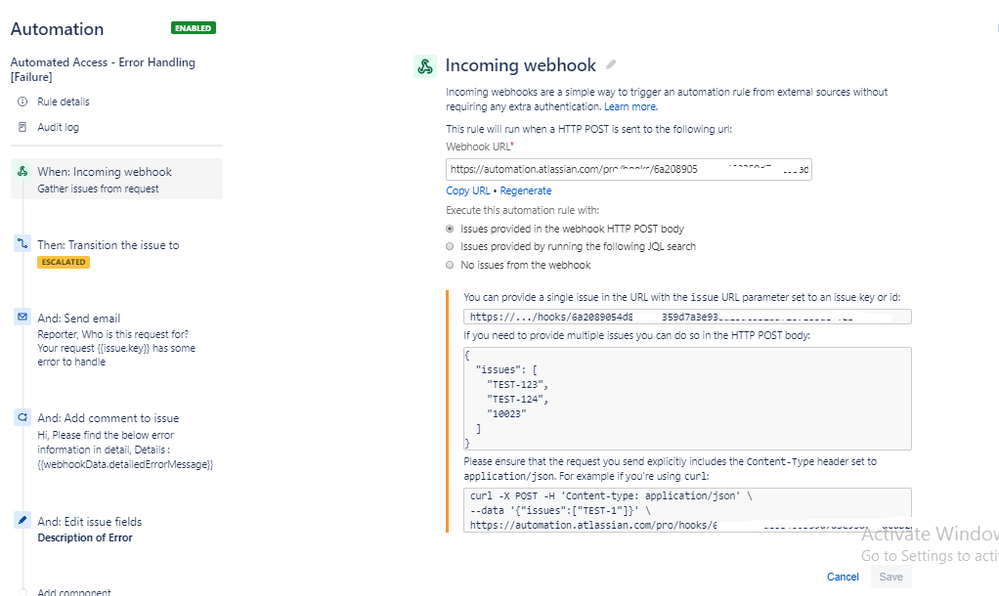Click the Cancel button
The width and height of the screenshot is (999, 596).
[842, 577]
